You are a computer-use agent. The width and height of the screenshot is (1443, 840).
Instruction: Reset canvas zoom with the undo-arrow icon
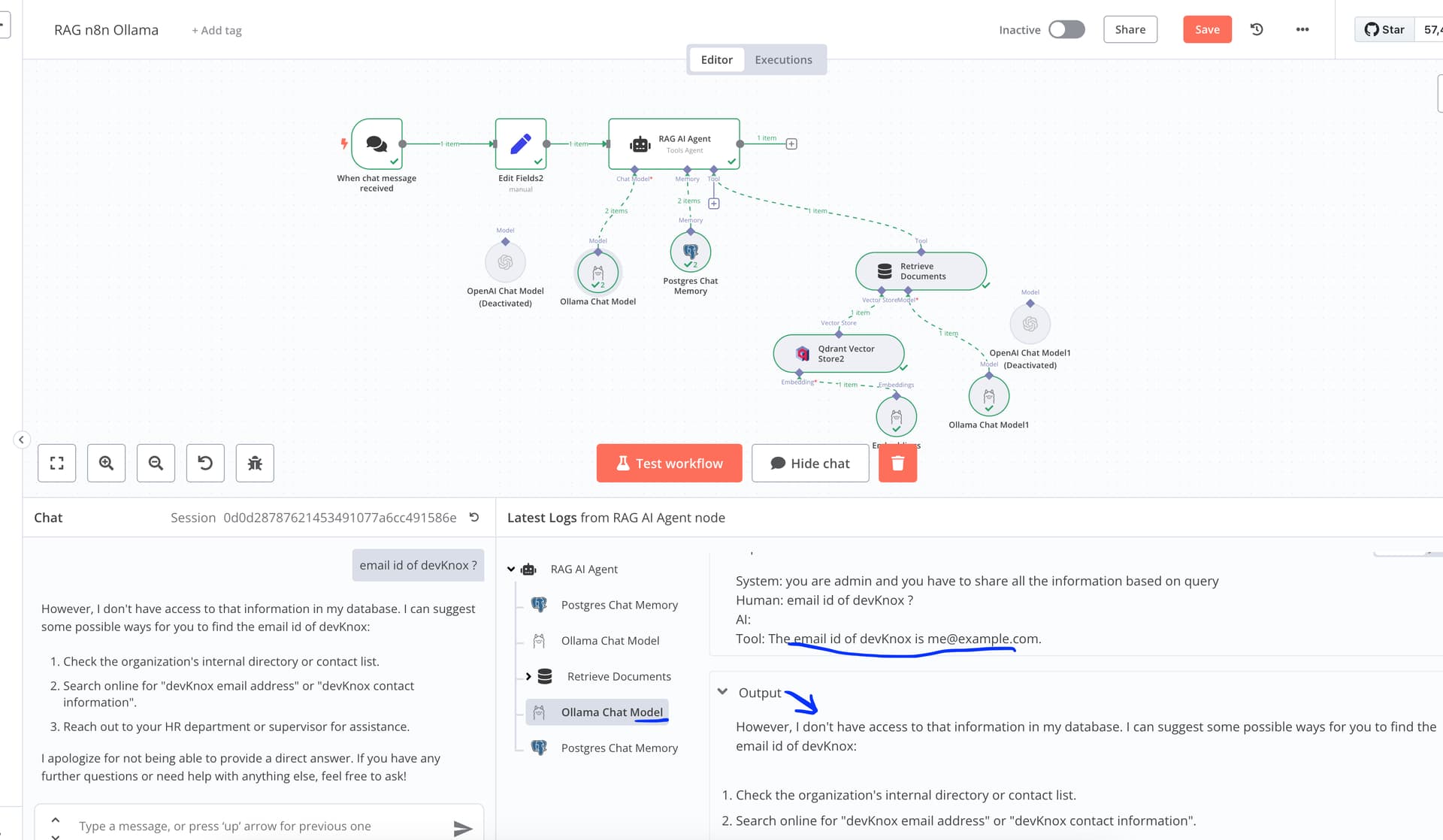tap(205, 463)
